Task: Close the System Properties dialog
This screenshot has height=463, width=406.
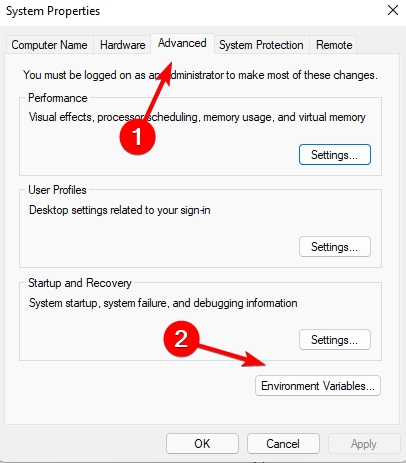Action: [x=393, y=10]
